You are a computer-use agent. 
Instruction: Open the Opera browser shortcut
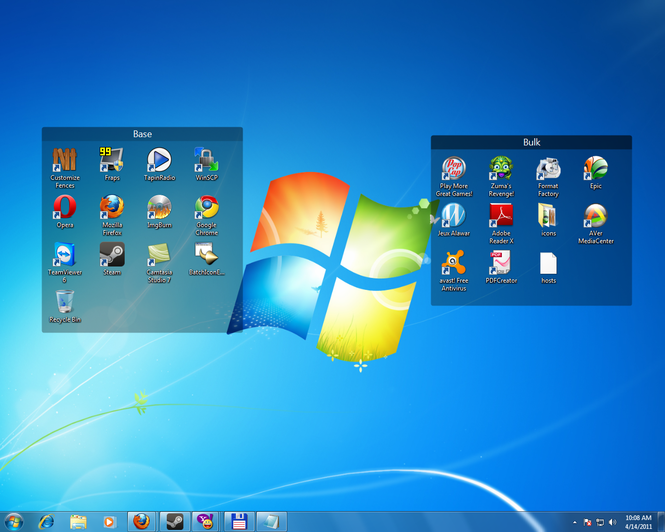tap(64, 212)
